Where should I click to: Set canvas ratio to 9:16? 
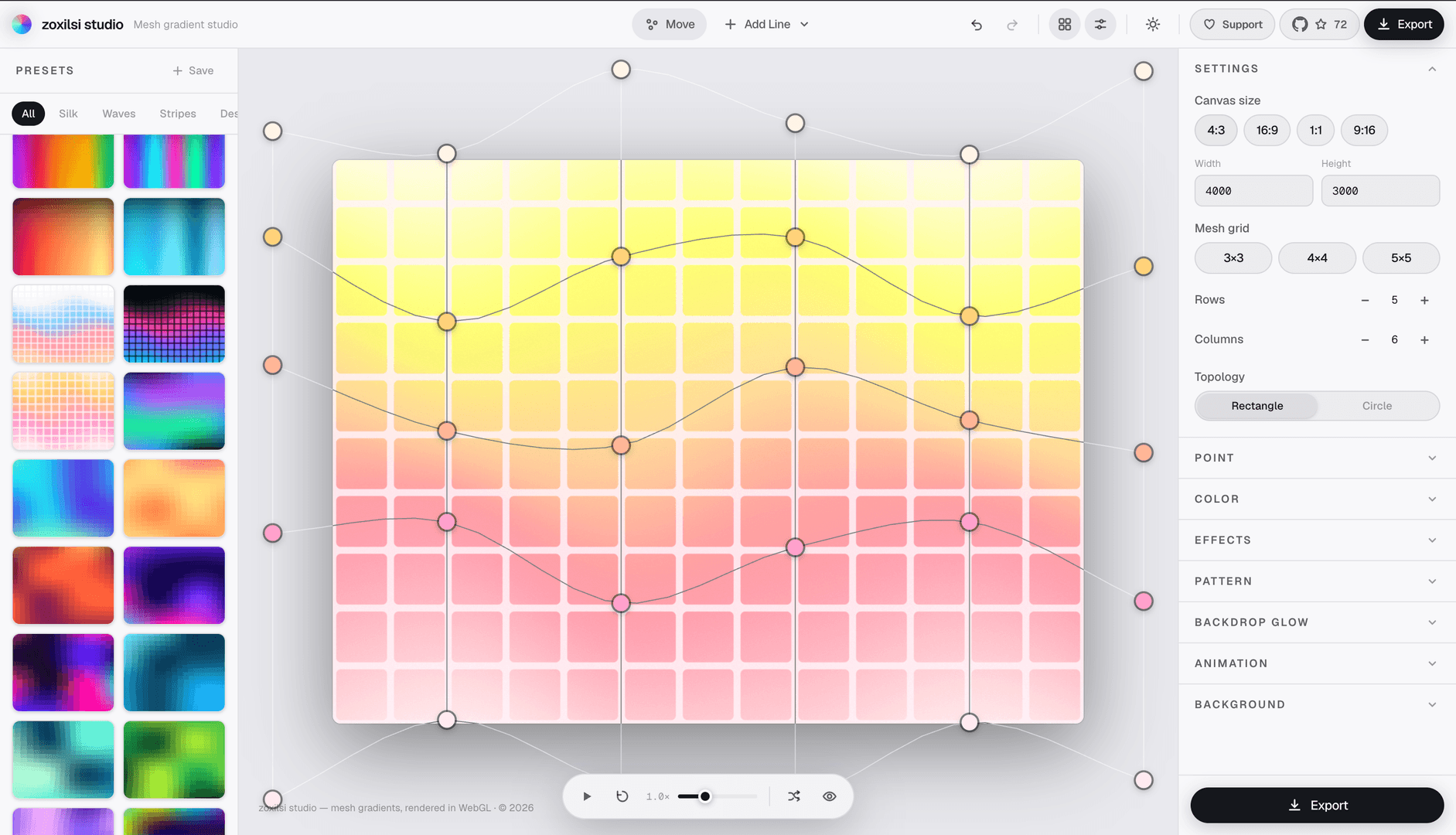[x=1364, y=130]
